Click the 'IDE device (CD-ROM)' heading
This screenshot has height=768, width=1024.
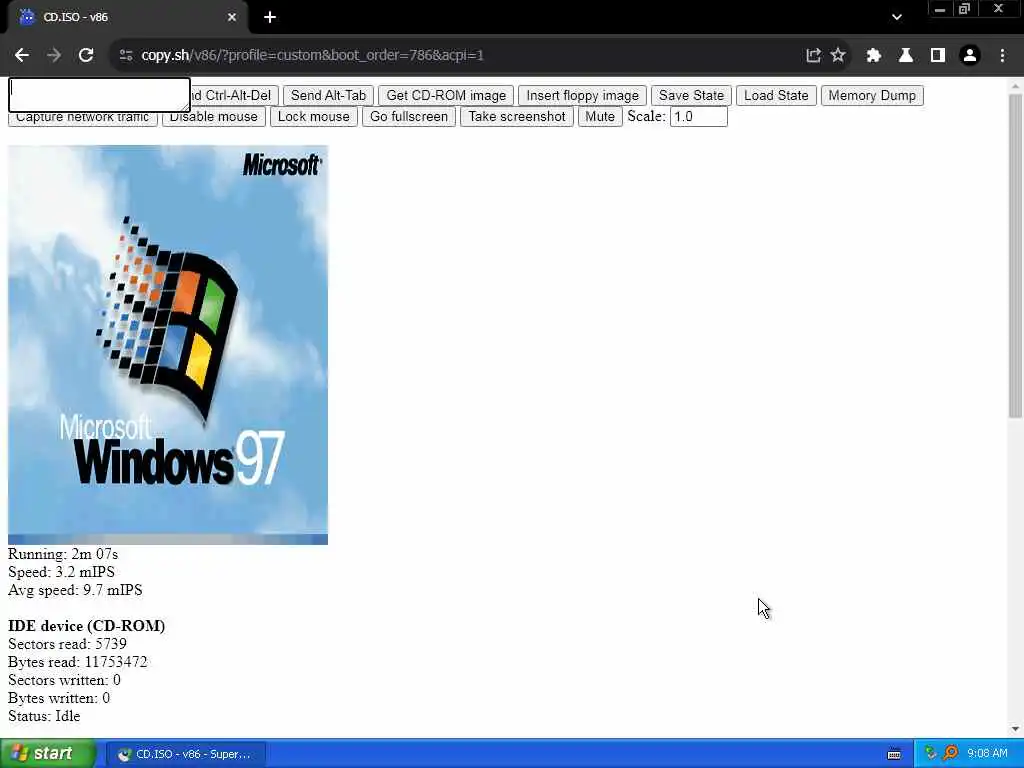(86, 626)
